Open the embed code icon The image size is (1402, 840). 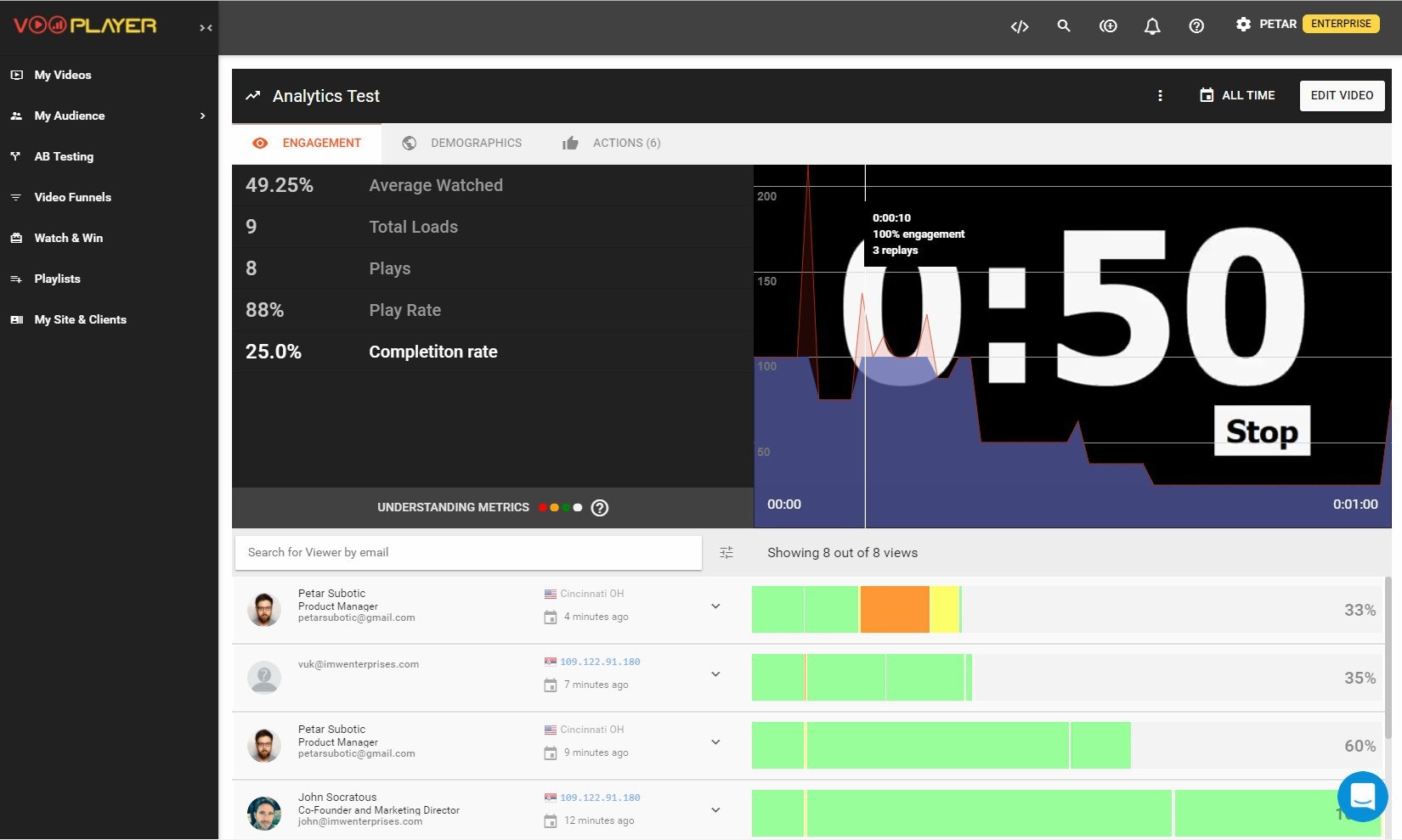coord(1020,26)
